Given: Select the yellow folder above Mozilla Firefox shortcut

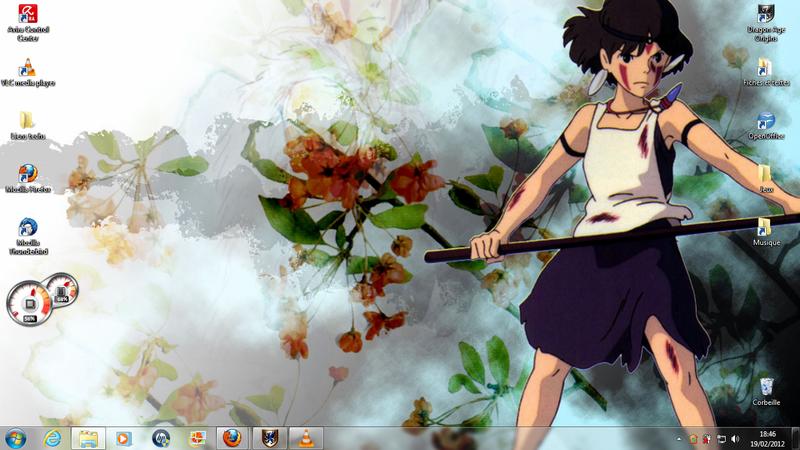Looking at the screenshot, I should (28, 126).
